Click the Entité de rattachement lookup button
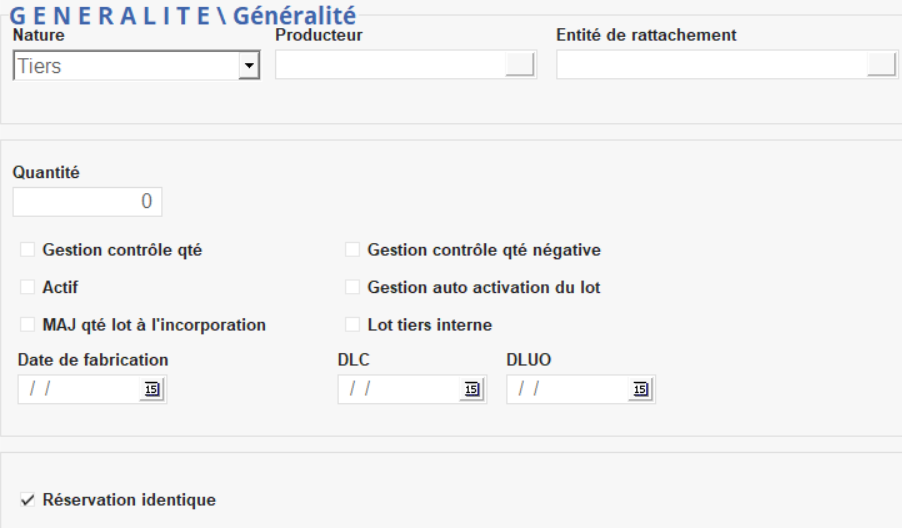Viewport: 902px width, 528px height. [x=881, y=65]
